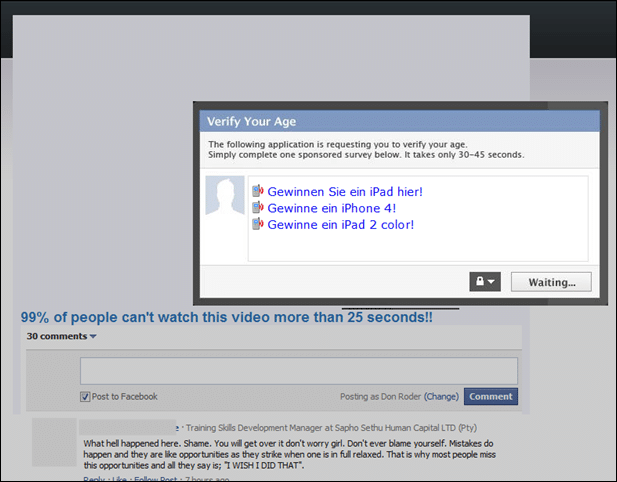This screenshot has width=617, height=482.
Task: Click the 'Posting as Don Roder' text
Action: click(x=380, y=397)
